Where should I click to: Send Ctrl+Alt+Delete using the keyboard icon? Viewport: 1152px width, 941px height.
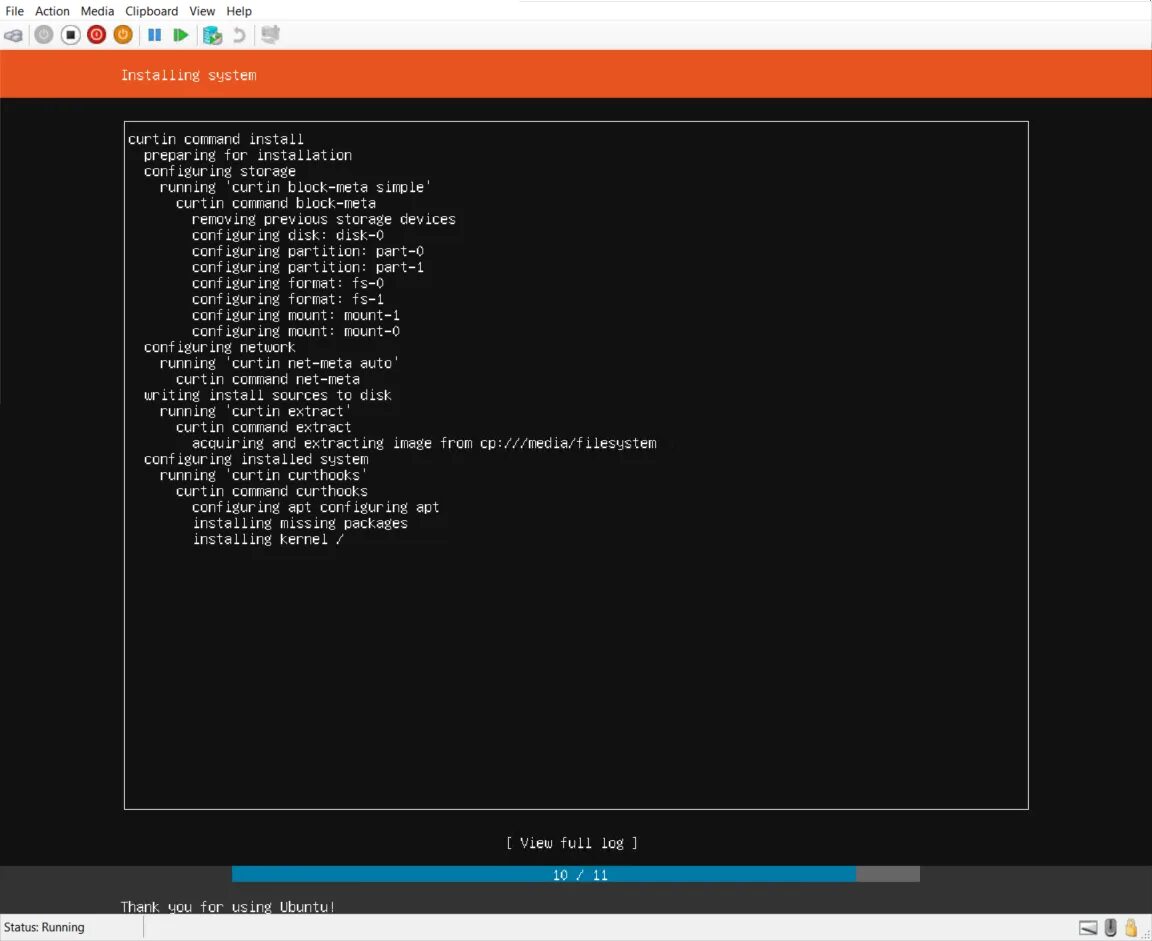pos(14,34)
